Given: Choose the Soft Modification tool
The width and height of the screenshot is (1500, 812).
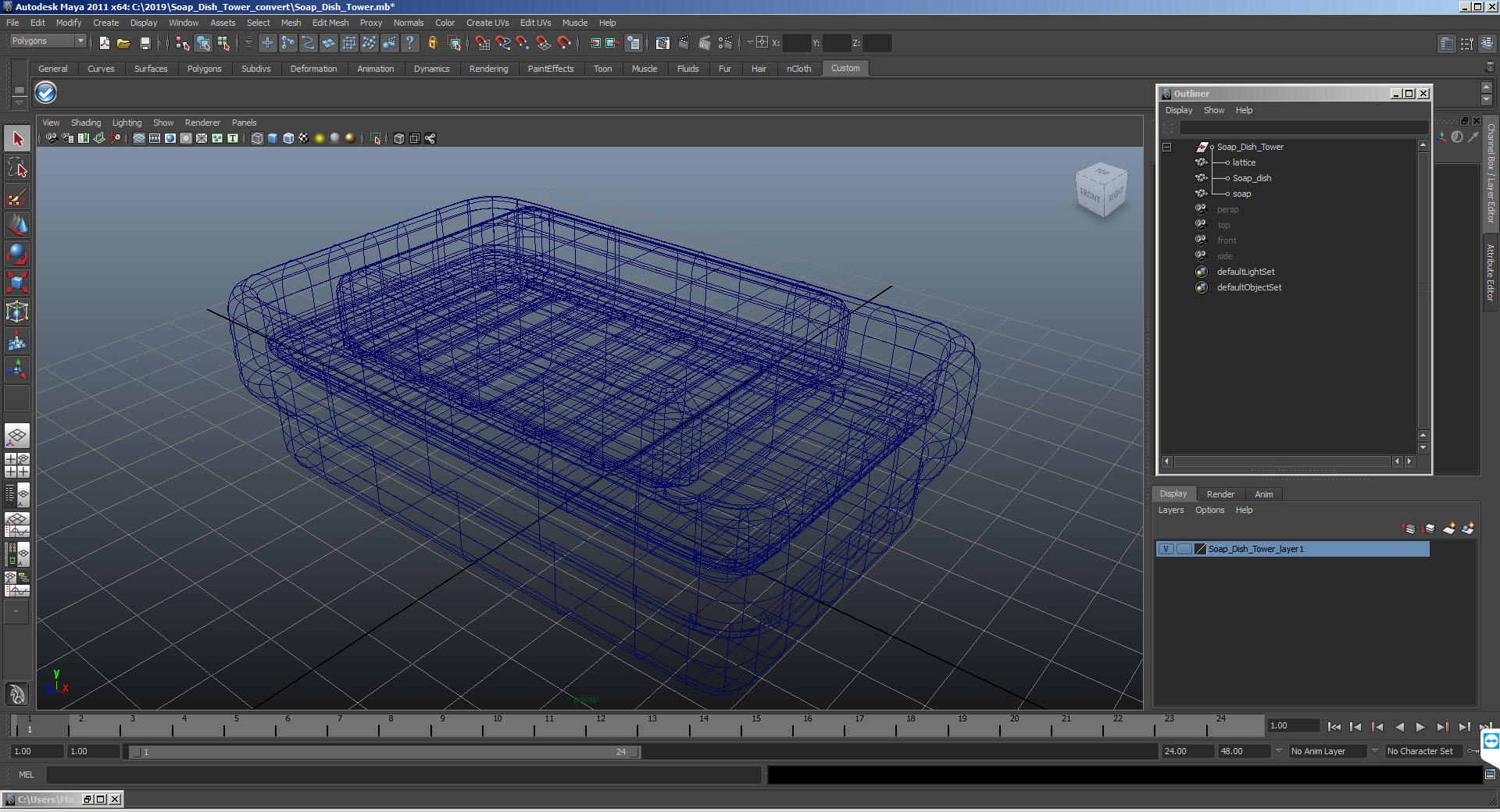Looking at the screenshot, I should [17, 340].
